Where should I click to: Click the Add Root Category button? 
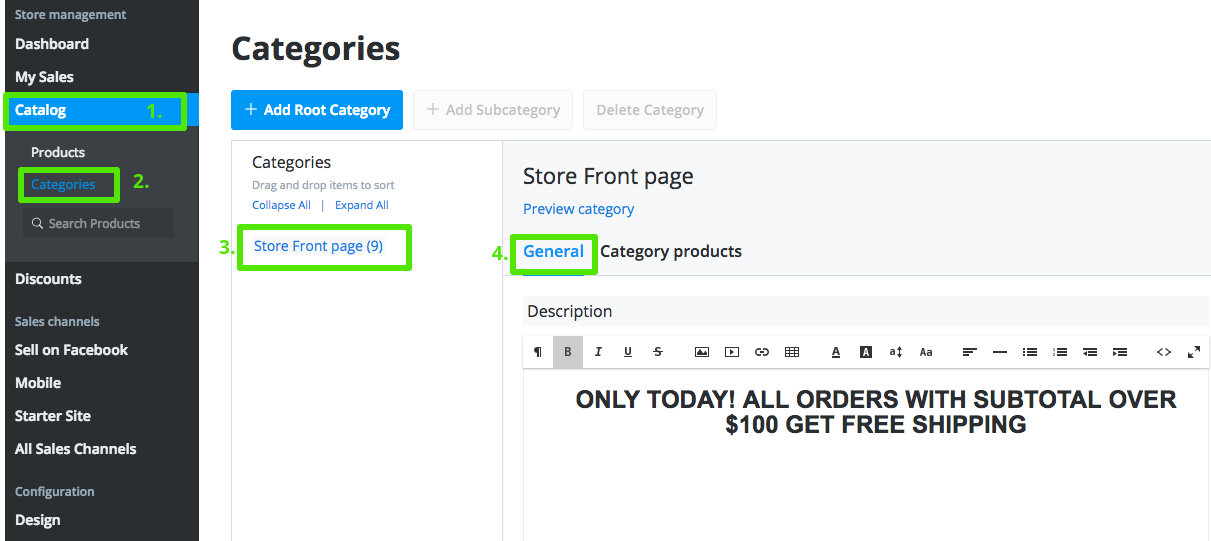click(317, 110)
